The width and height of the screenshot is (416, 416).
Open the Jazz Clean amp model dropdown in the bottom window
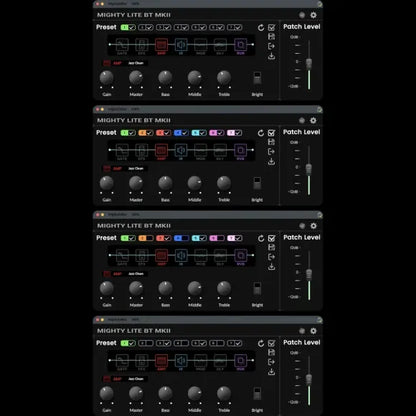(x=136, y=379)
